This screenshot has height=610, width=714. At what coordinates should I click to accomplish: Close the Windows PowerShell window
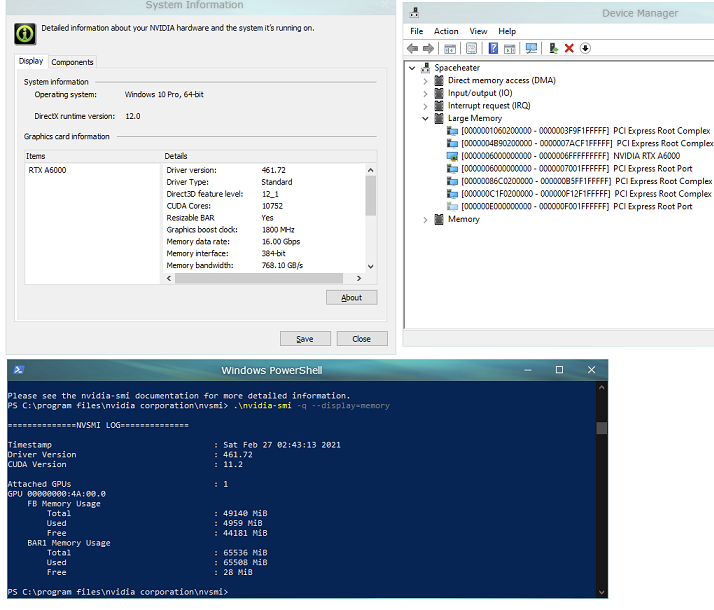pos(591,370)
